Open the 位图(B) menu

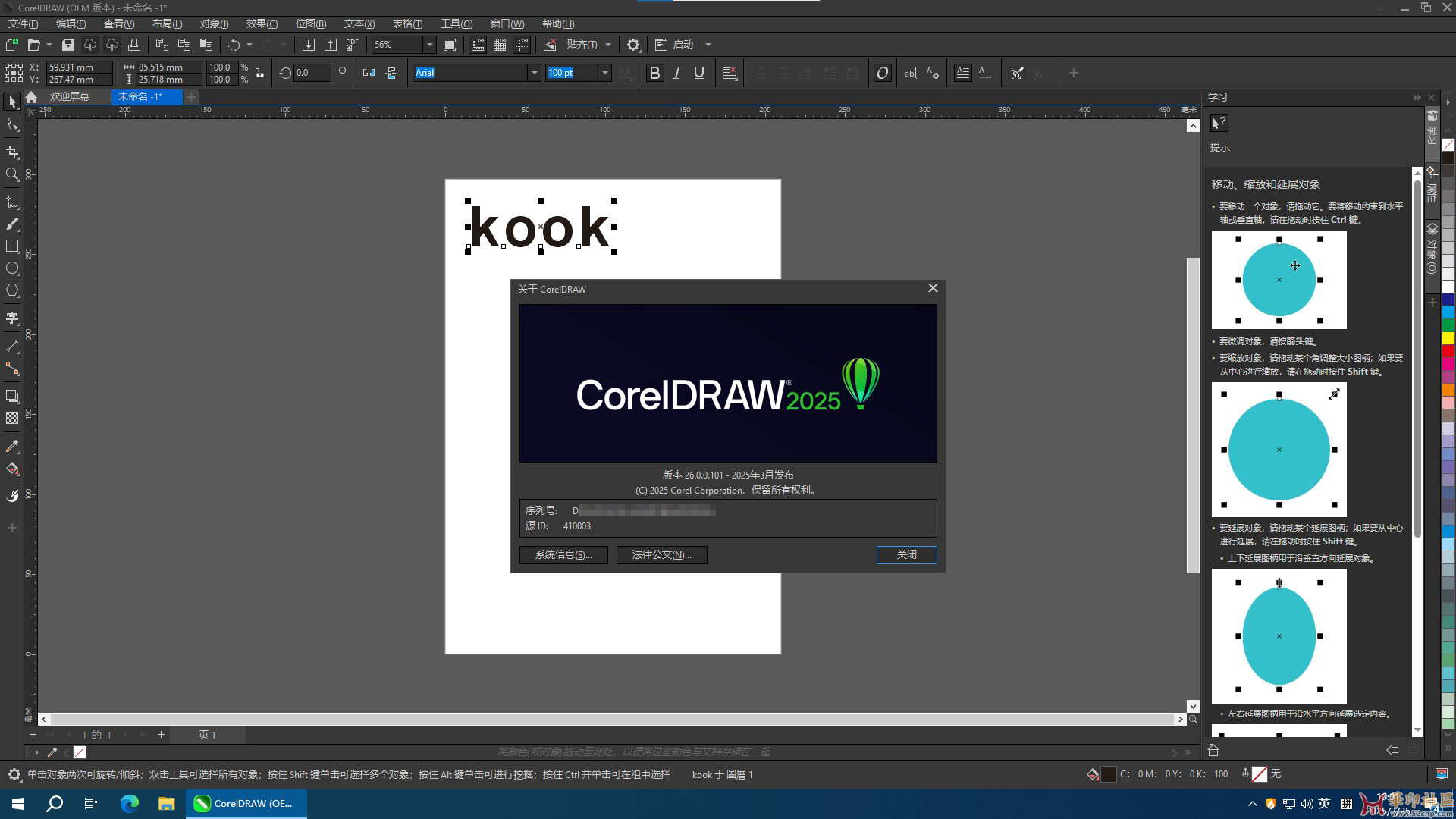coord(311,24)
